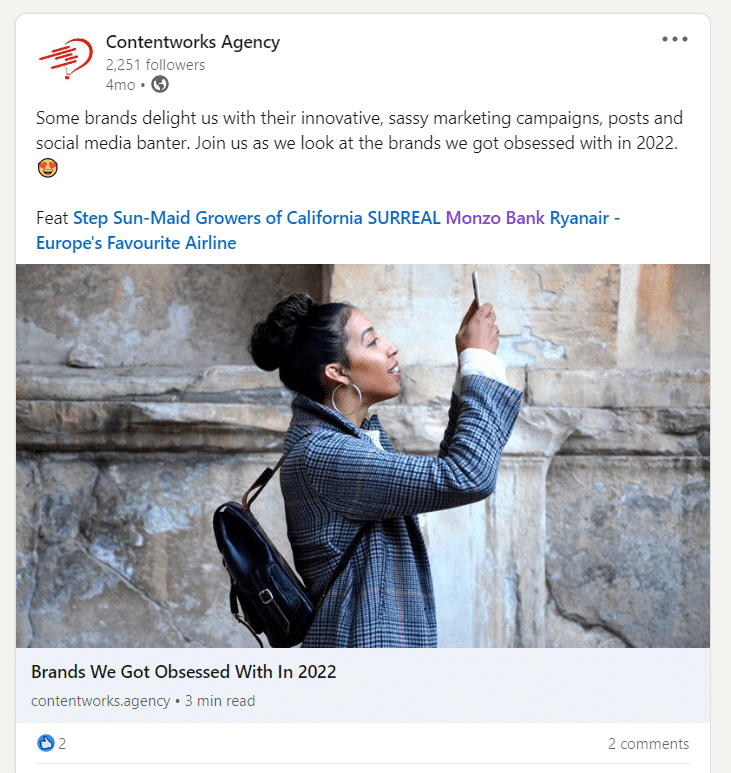
Task: Open the Step company mention
Action: click(91, 218)
